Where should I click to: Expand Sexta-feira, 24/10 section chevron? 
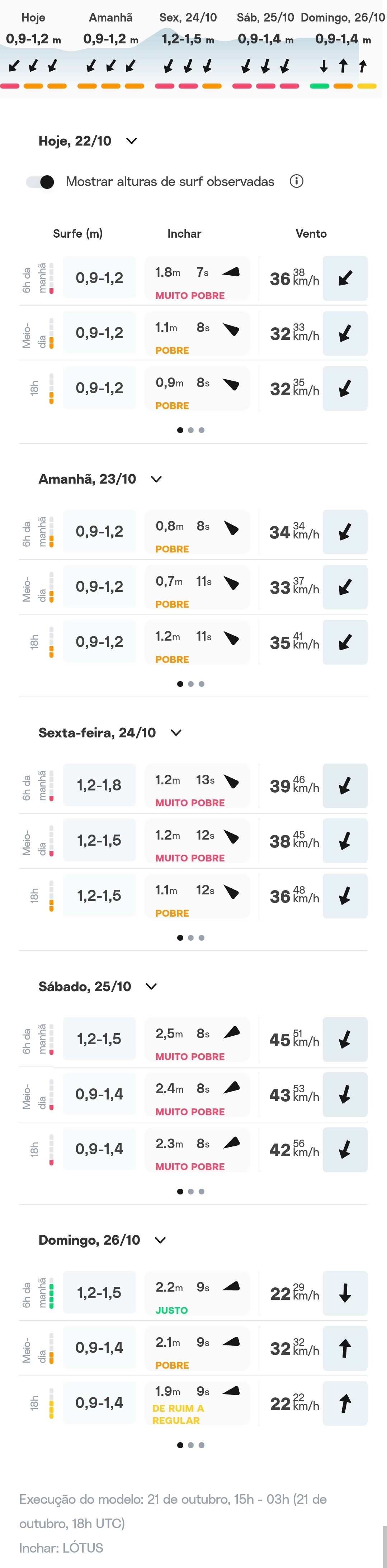coord(176,733)
